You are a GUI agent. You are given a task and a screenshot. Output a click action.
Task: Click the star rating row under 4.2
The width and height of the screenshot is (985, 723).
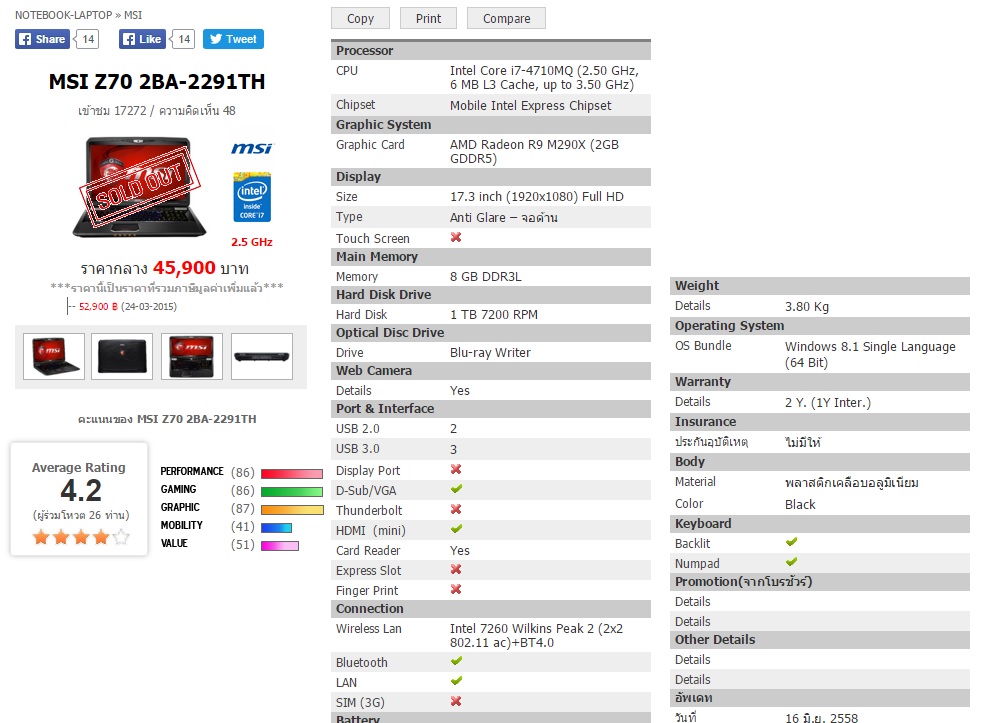tap(81, 537)
